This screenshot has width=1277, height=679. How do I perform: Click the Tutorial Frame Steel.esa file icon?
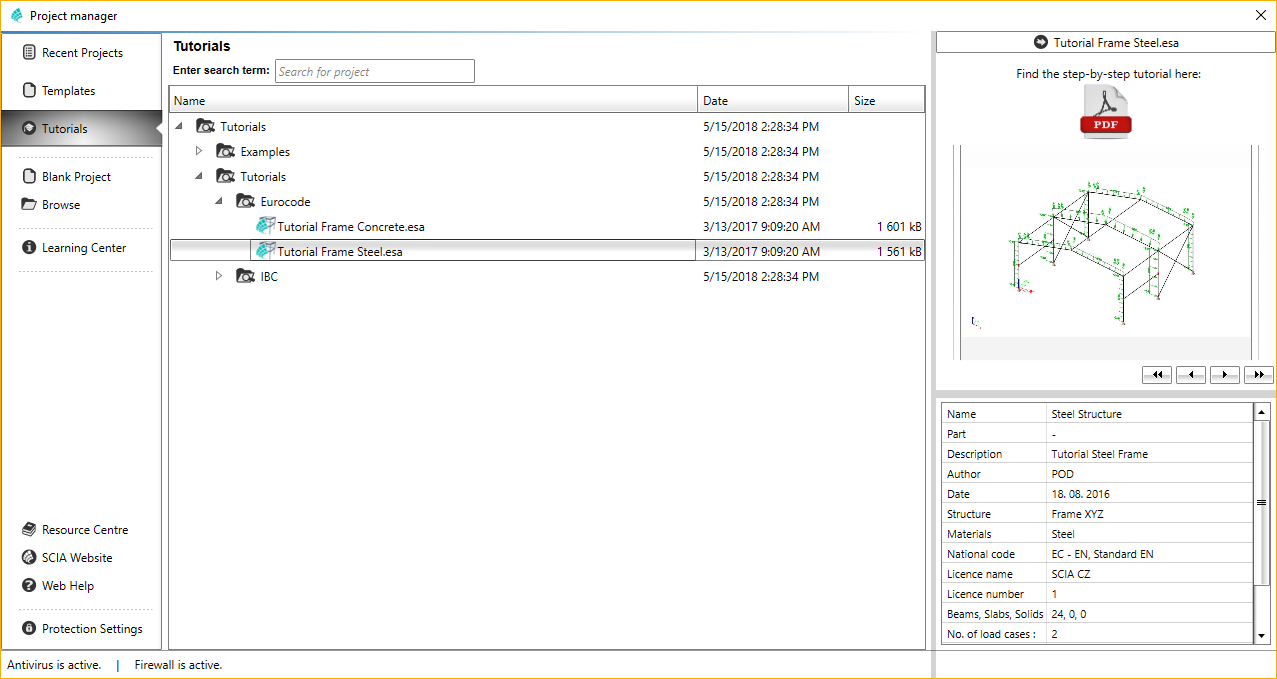click(x=265, y=251)
